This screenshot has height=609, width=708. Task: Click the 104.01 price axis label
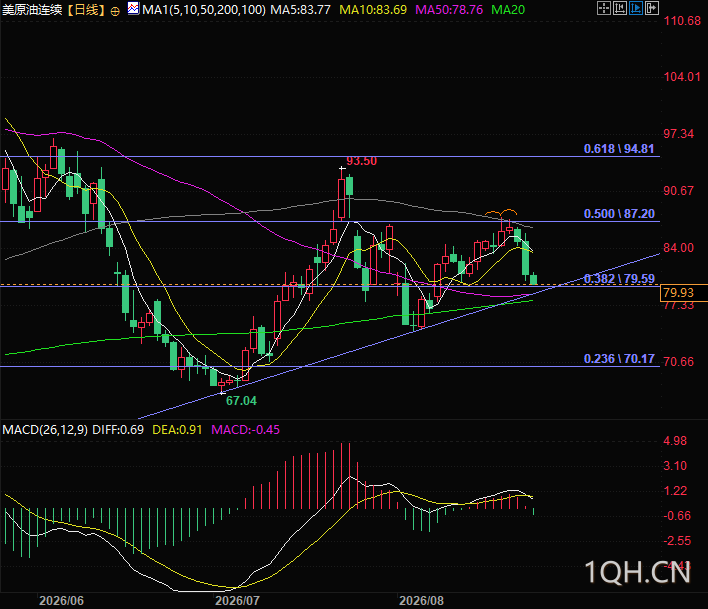click(x=682, y=77)
